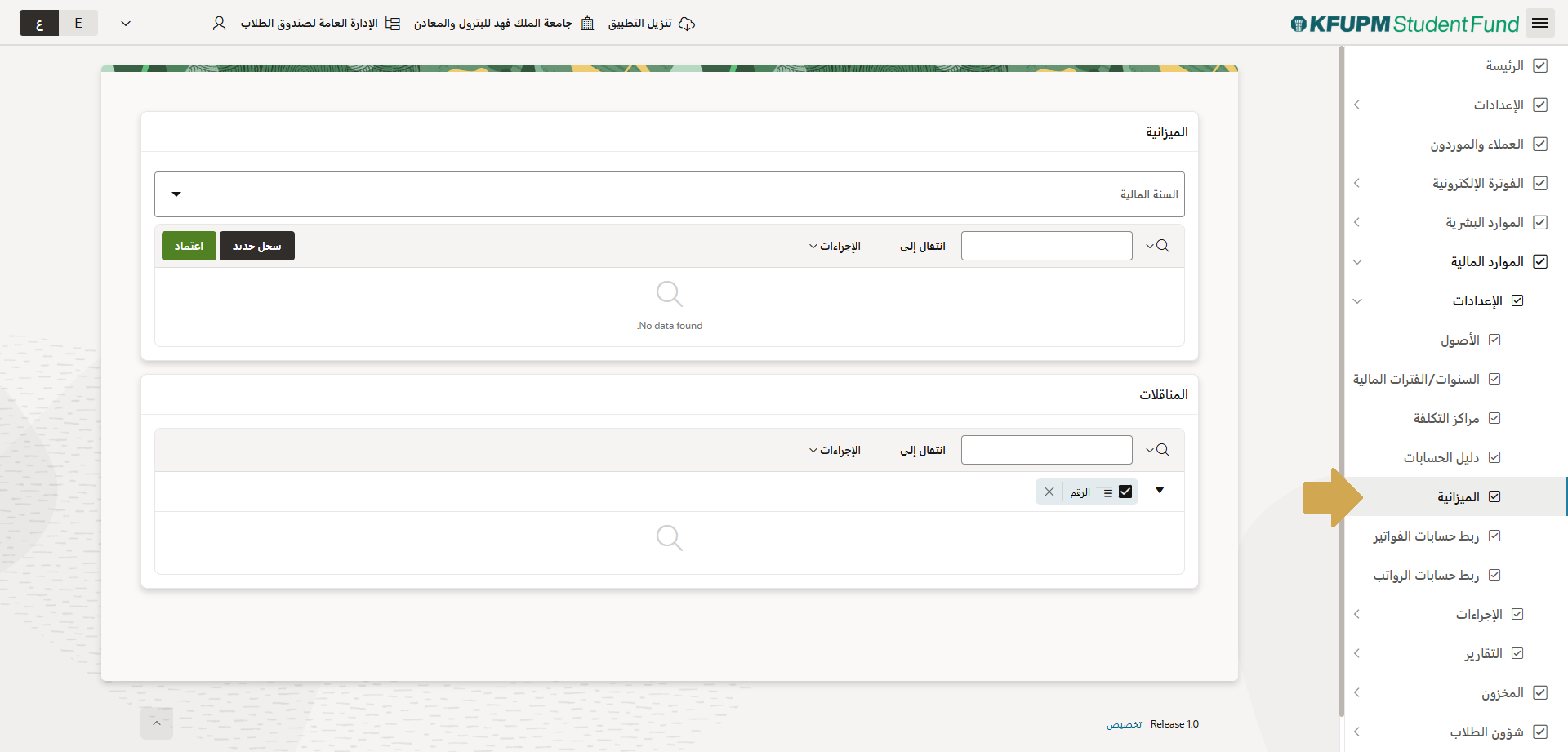The height and width of the screenshot is (752, 1568).
Task: Click the university building icon in header
Action: (587, 24)
